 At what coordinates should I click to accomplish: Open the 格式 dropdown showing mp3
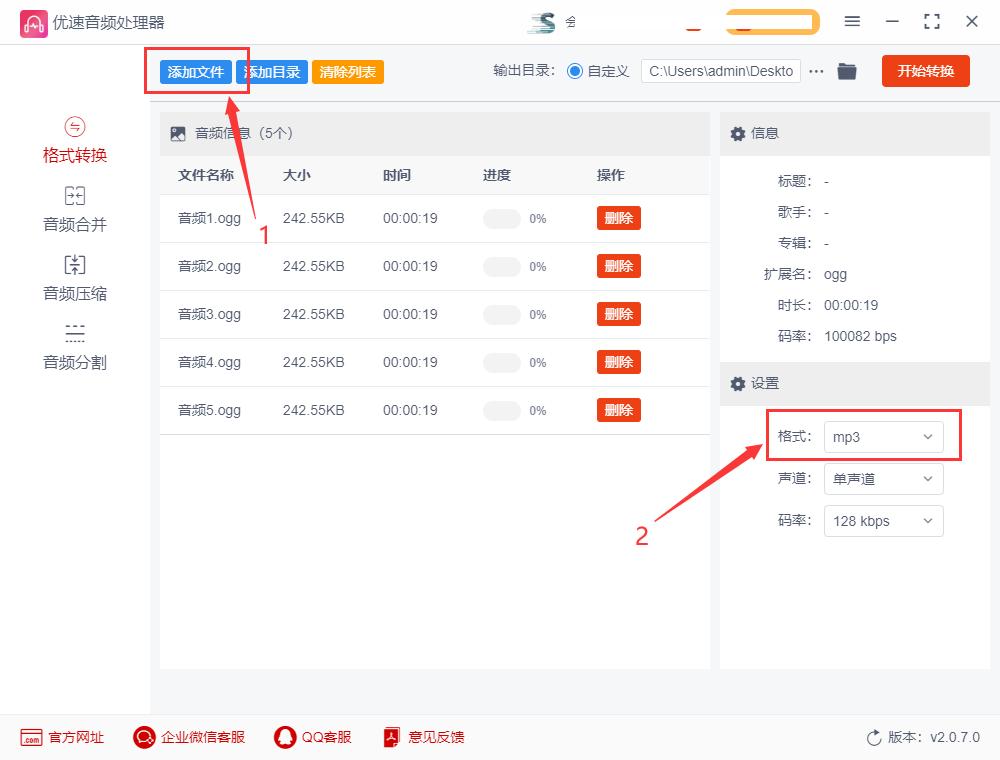pyautogui.click(x=883, y=436)
